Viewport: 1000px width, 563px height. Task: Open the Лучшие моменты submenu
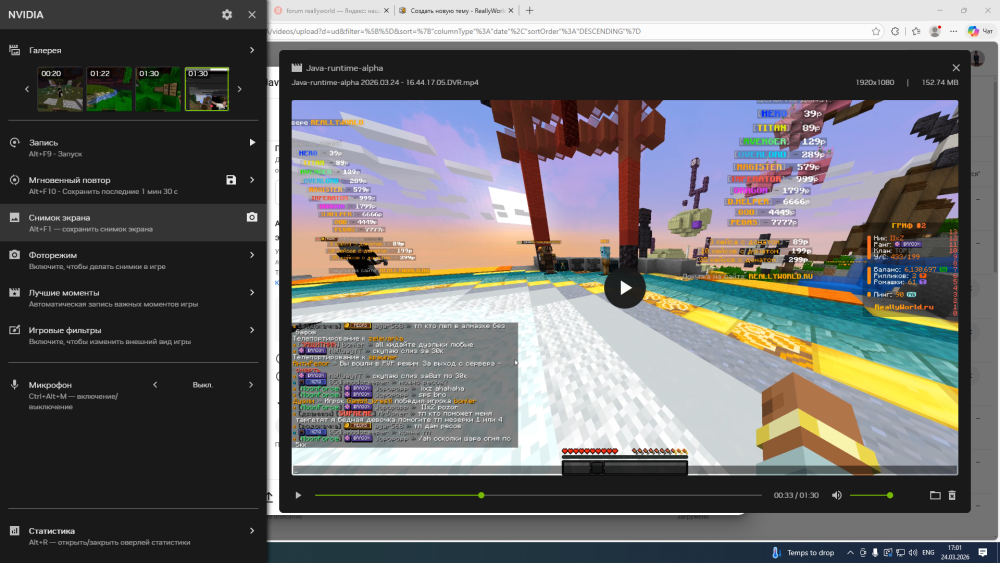point(252,293)
